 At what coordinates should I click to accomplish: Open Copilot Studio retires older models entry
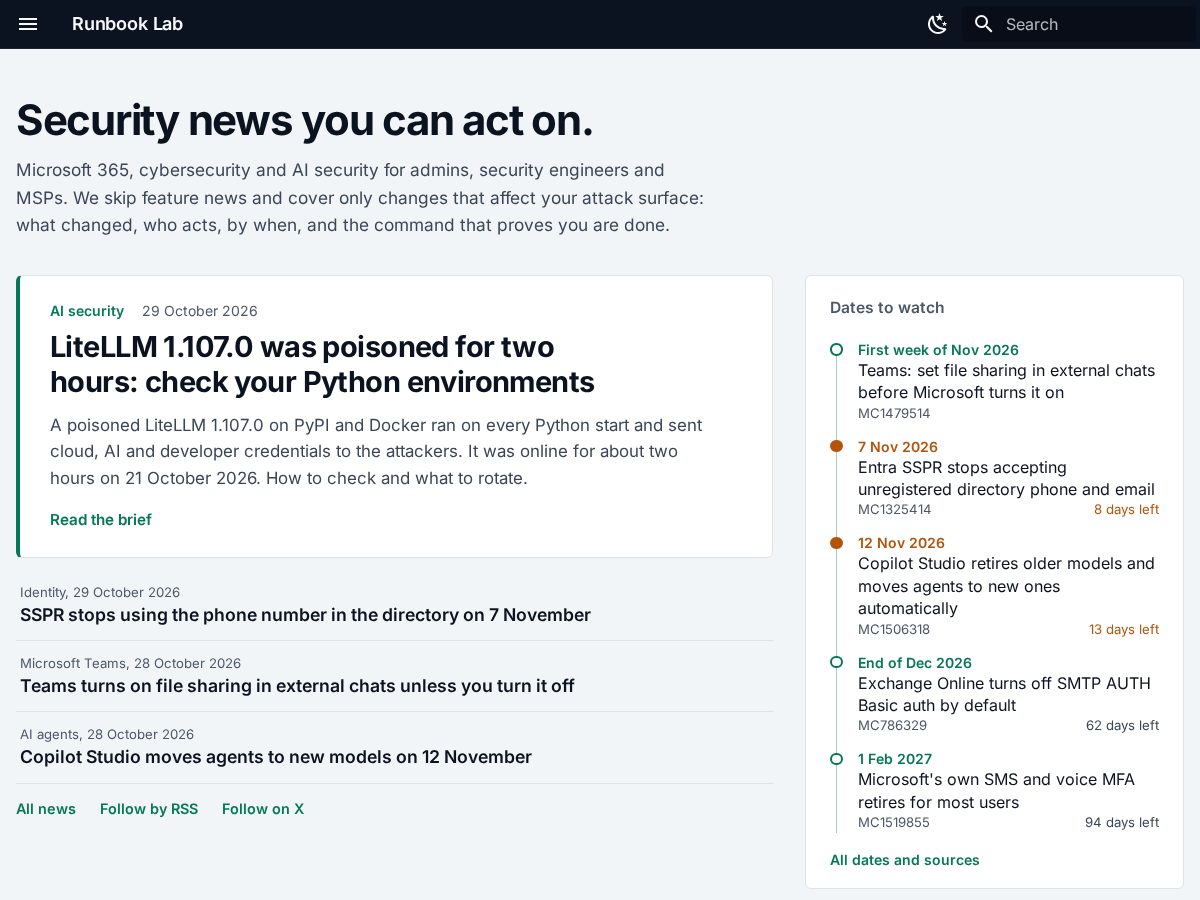(1006, 586)
